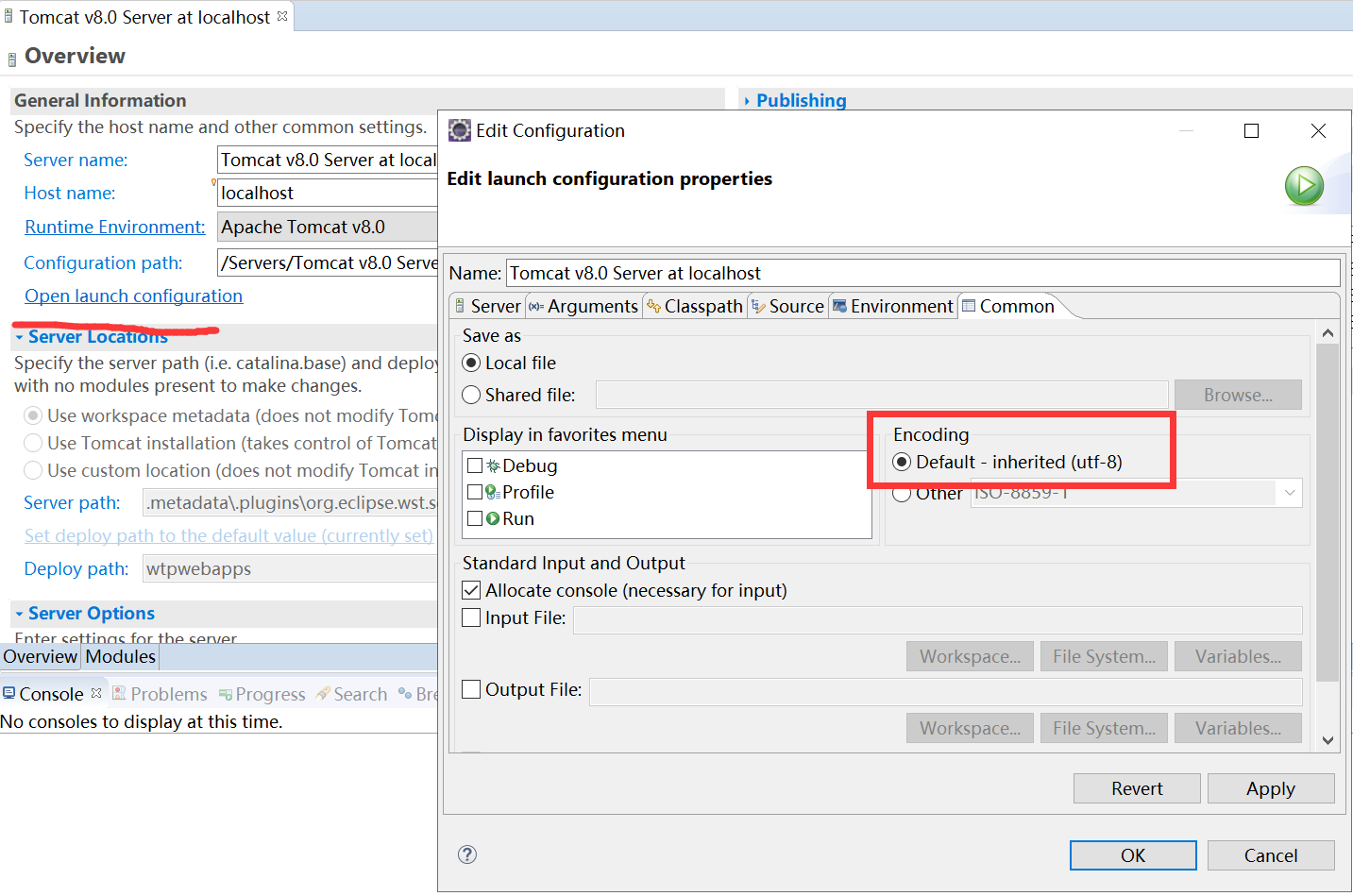Close the Tomcat server editor tab

click(282, 17)
